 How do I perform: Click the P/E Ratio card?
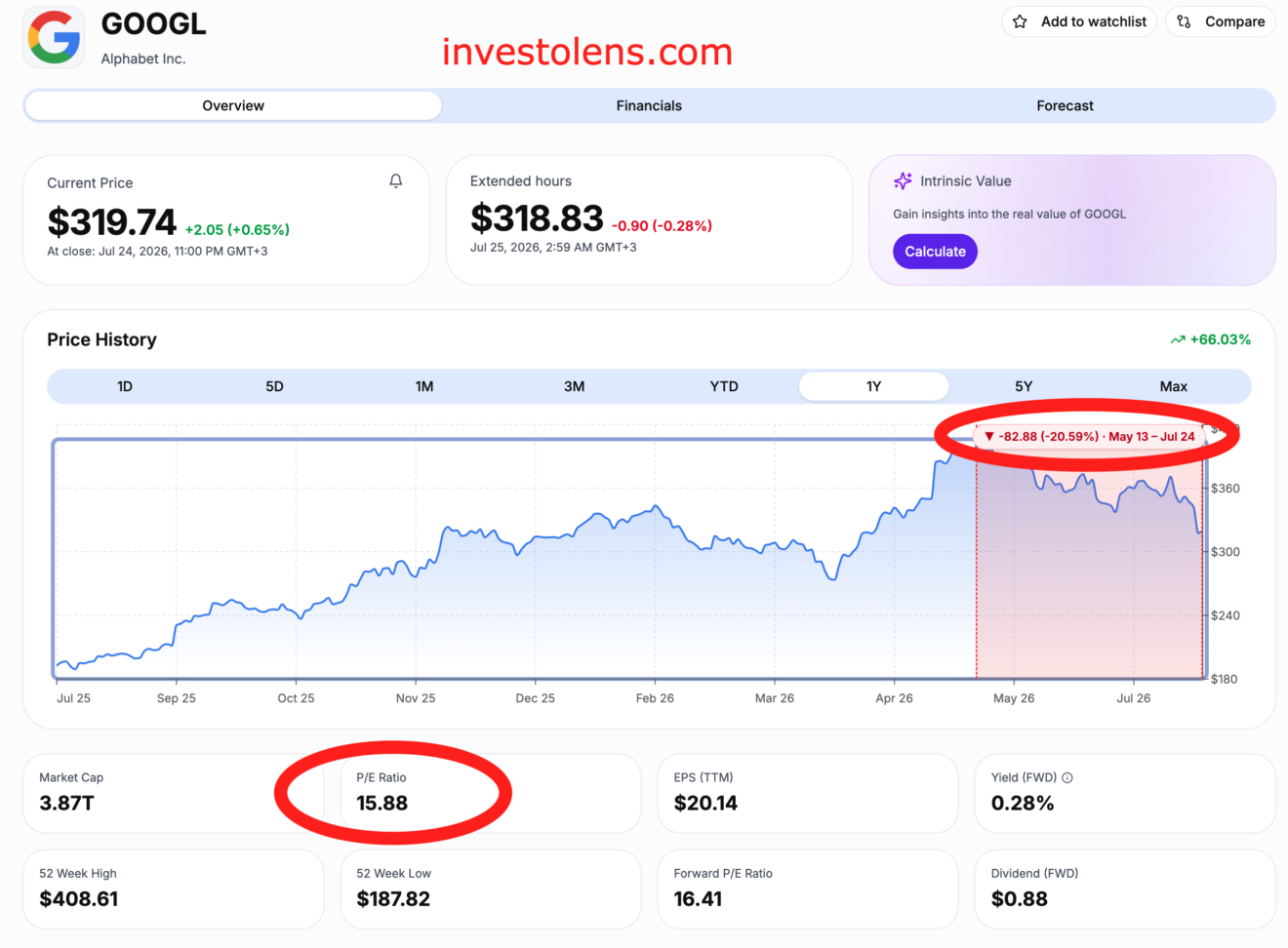coord(491,793)
